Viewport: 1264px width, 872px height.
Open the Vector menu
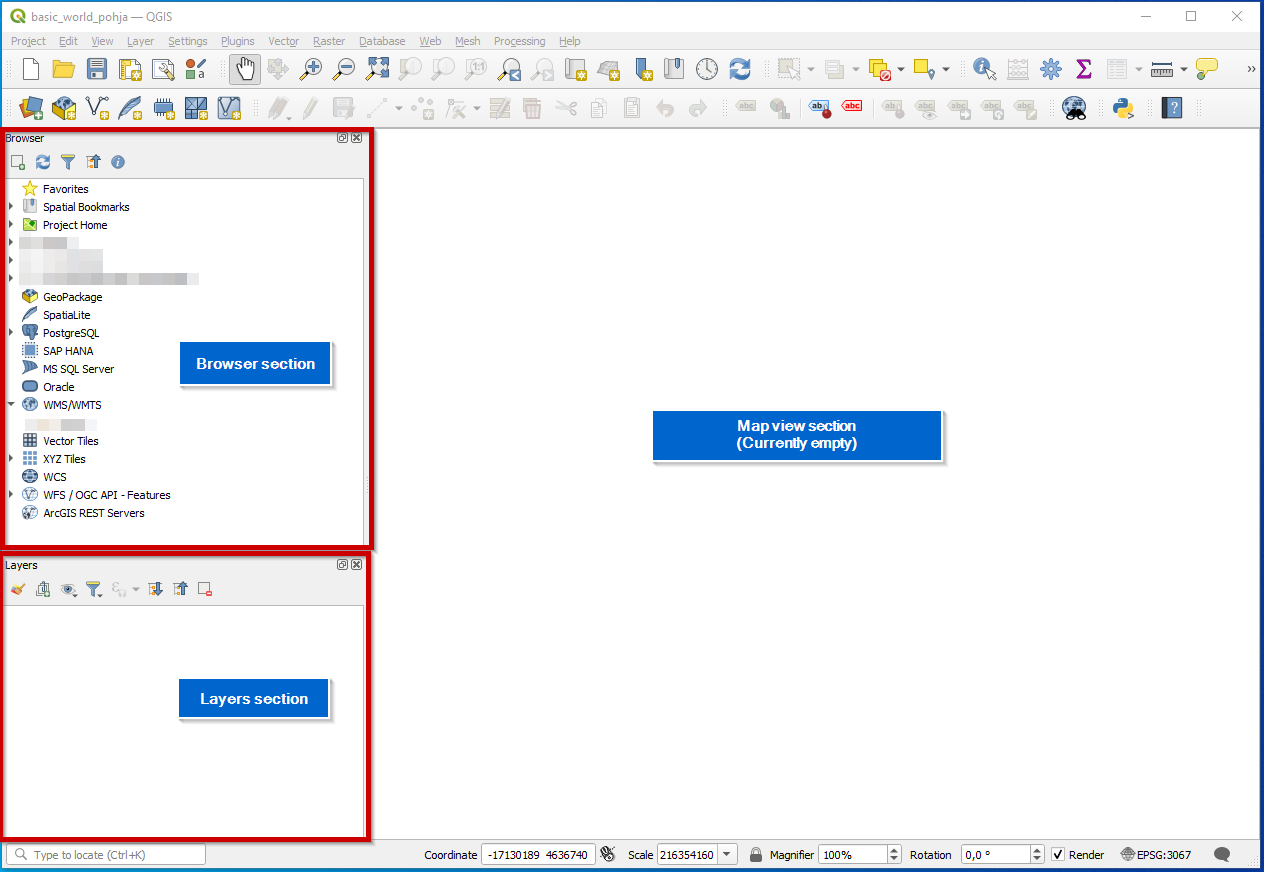[283, 41]
